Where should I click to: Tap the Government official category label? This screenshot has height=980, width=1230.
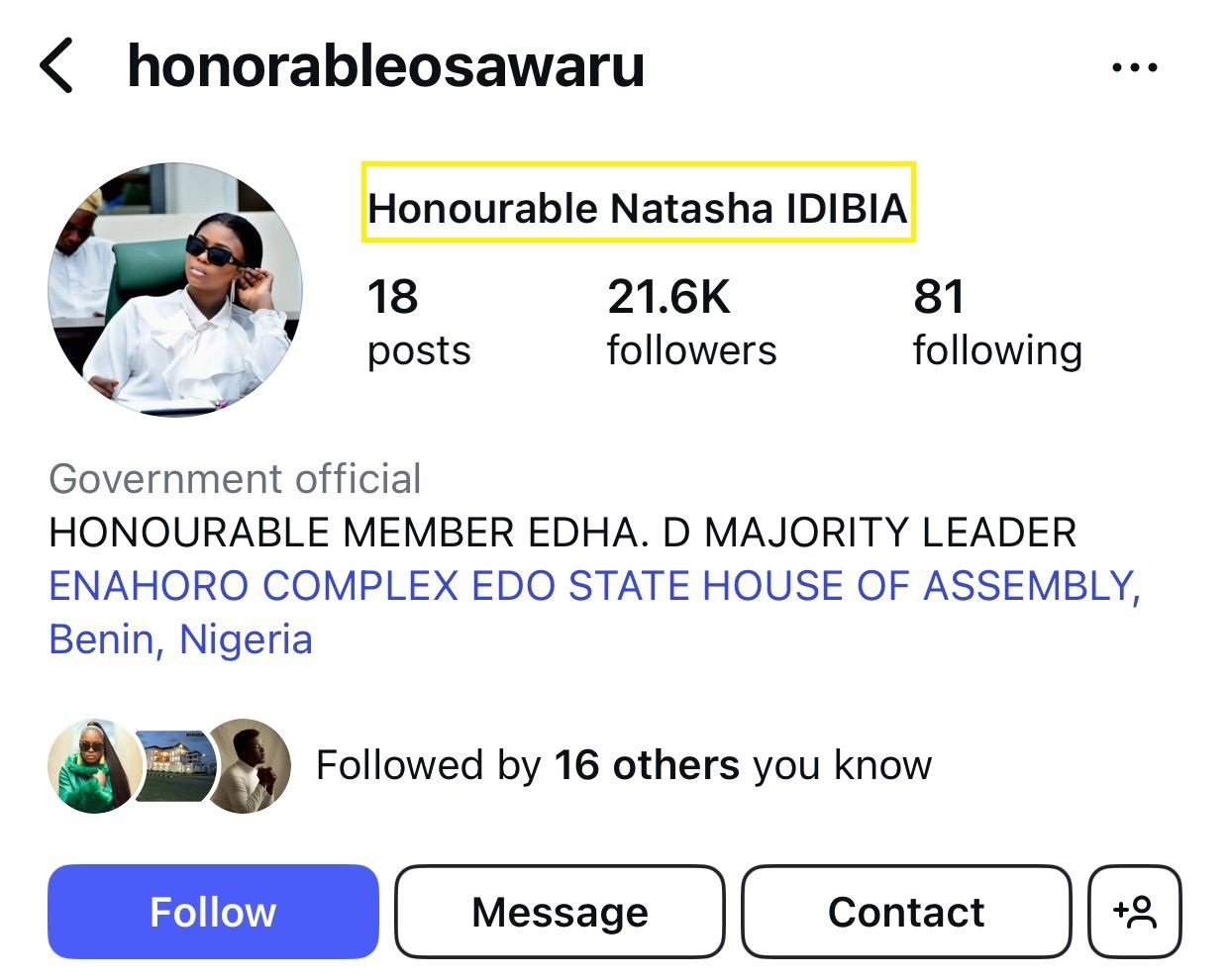pos(235,479)
